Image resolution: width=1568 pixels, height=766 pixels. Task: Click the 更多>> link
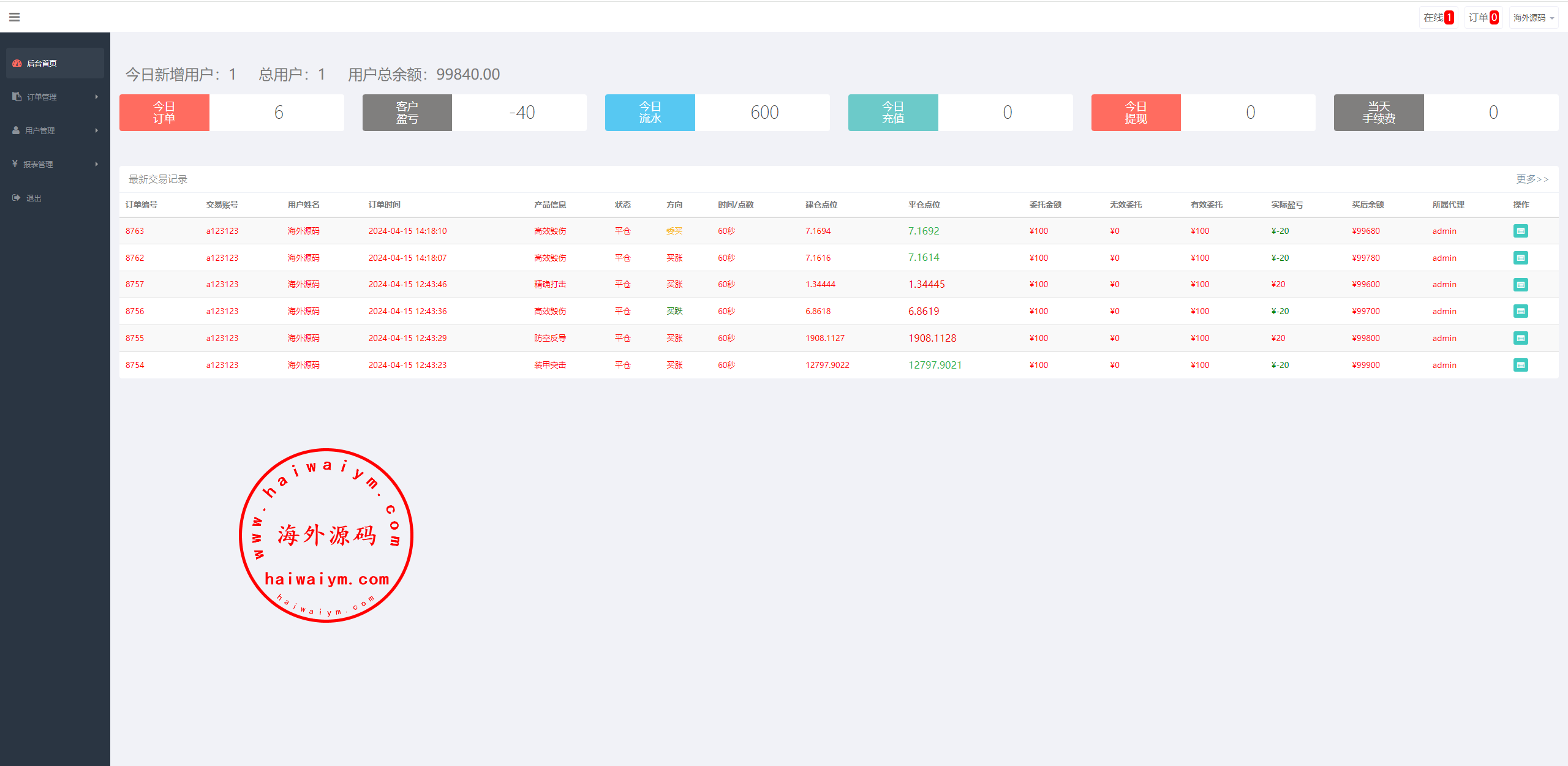click(x=1532, y=179)
